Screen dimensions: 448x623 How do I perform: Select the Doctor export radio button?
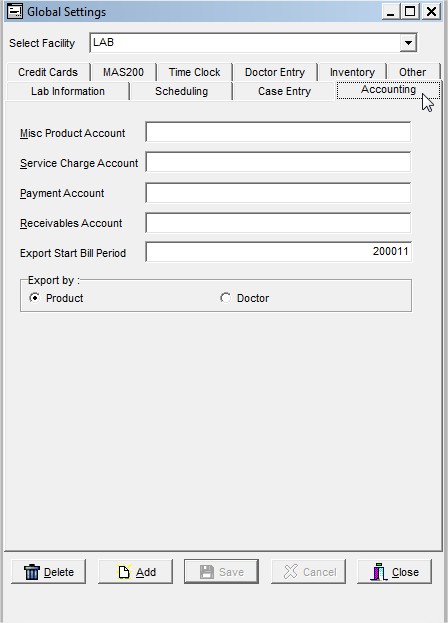225,298
